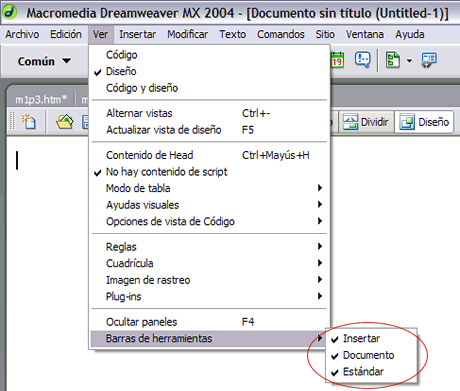Switch to Dividir split view
This screenshot has width=460, height=391.
(x=366, y=122)
